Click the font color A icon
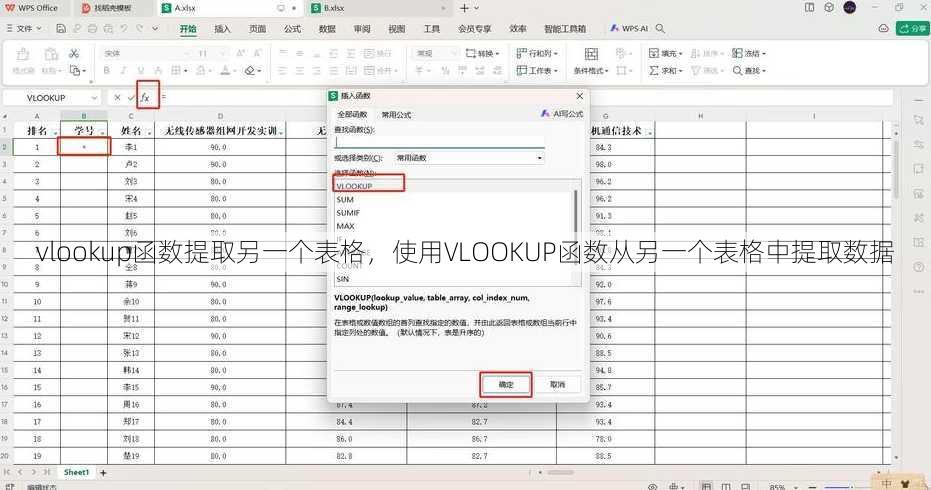The width and height of the screenshot is (931, 490). pyautogui.click(x=225, y=71)
